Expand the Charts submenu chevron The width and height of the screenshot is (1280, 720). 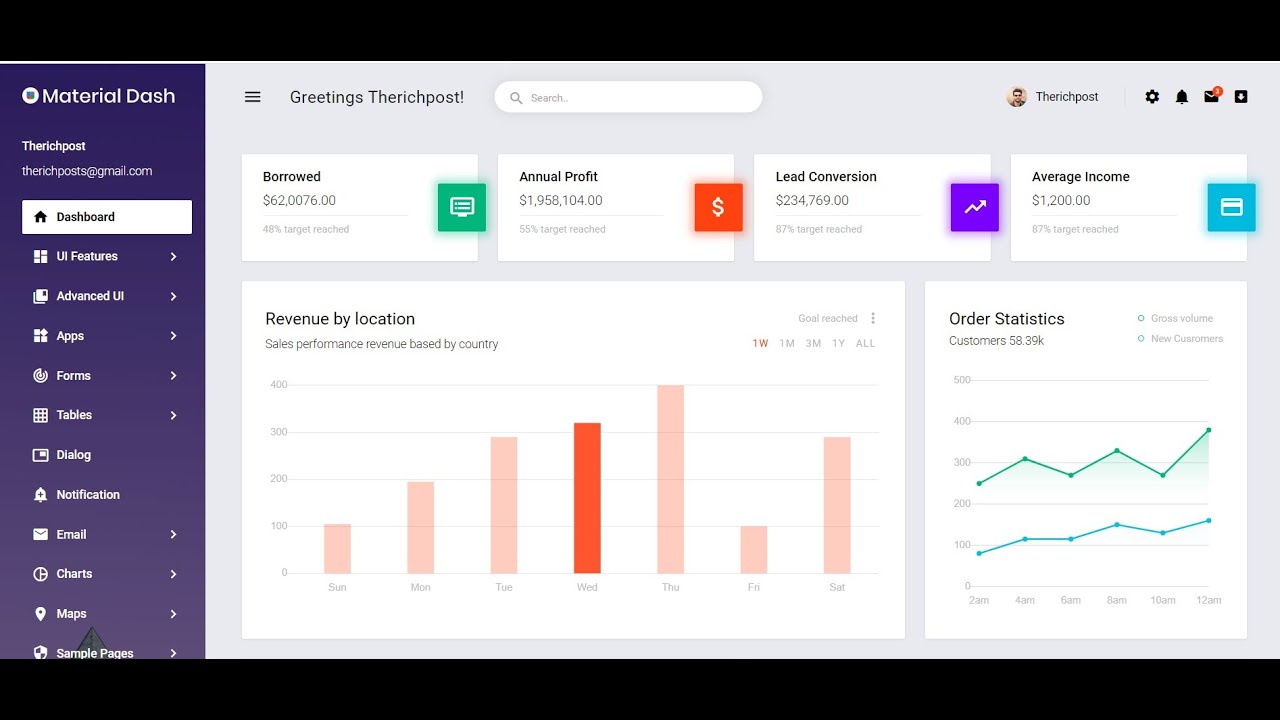[x=173, y=574]
